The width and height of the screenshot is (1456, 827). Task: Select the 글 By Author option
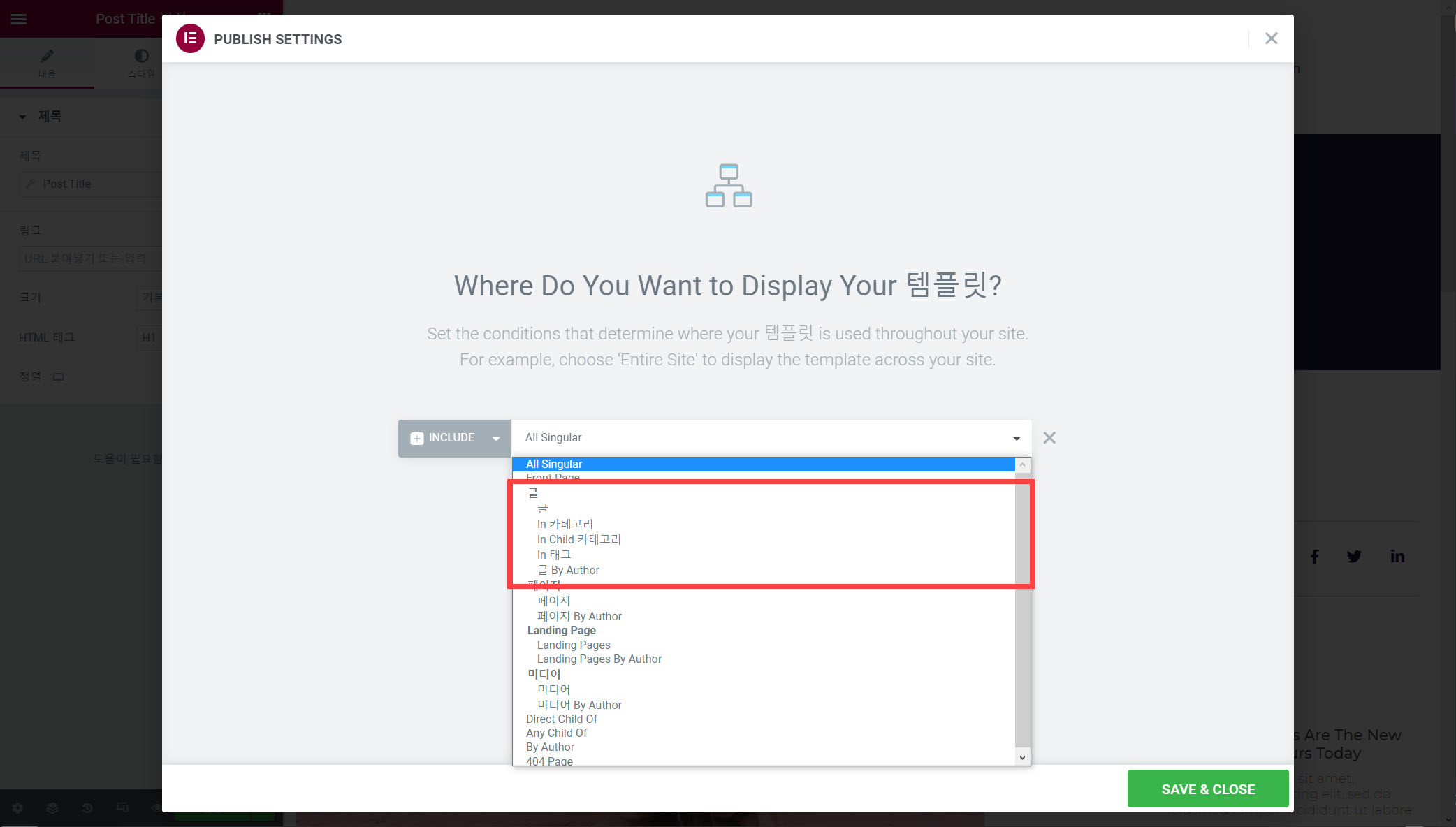[x=567, y=570]
